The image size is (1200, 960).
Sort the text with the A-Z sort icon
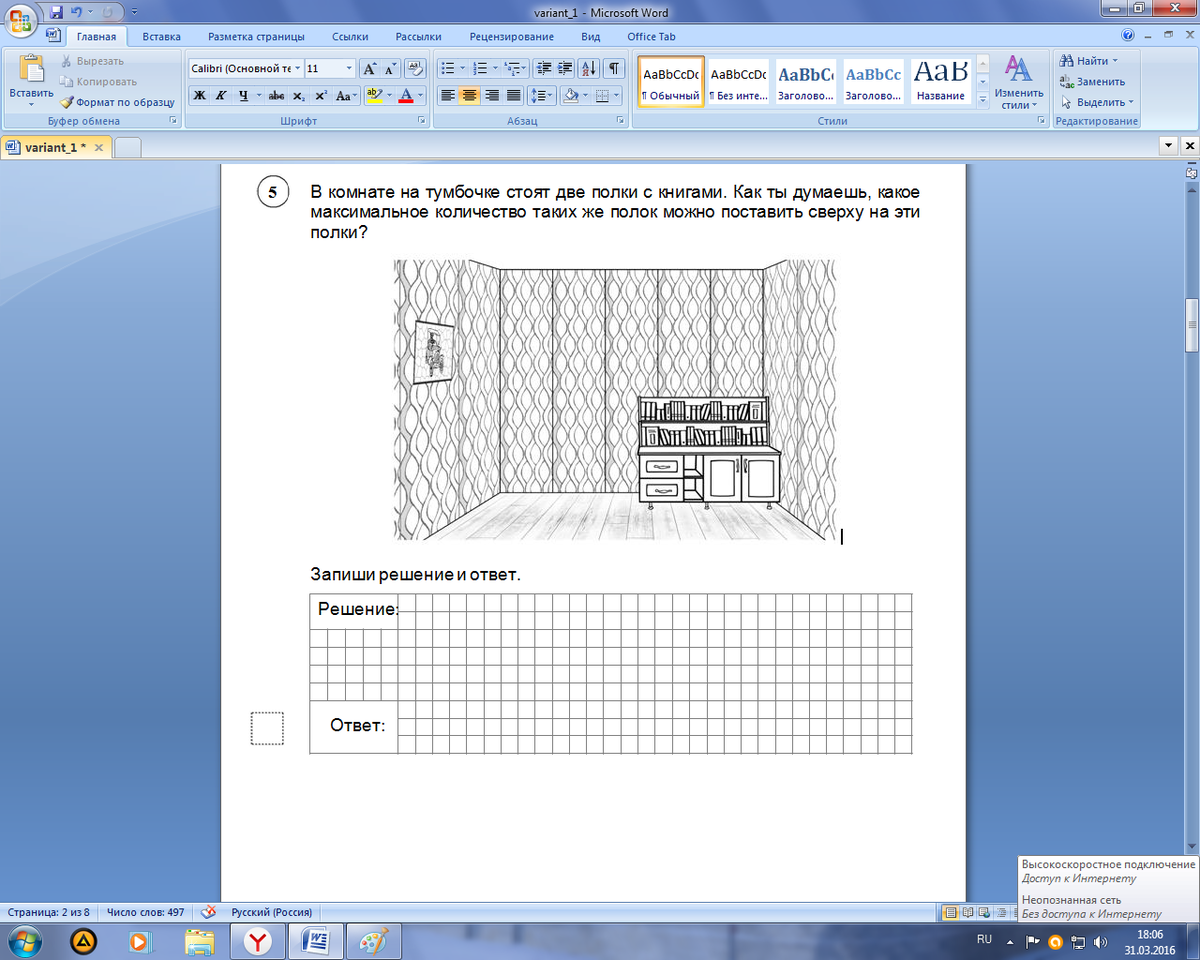(x=589, y=69)
